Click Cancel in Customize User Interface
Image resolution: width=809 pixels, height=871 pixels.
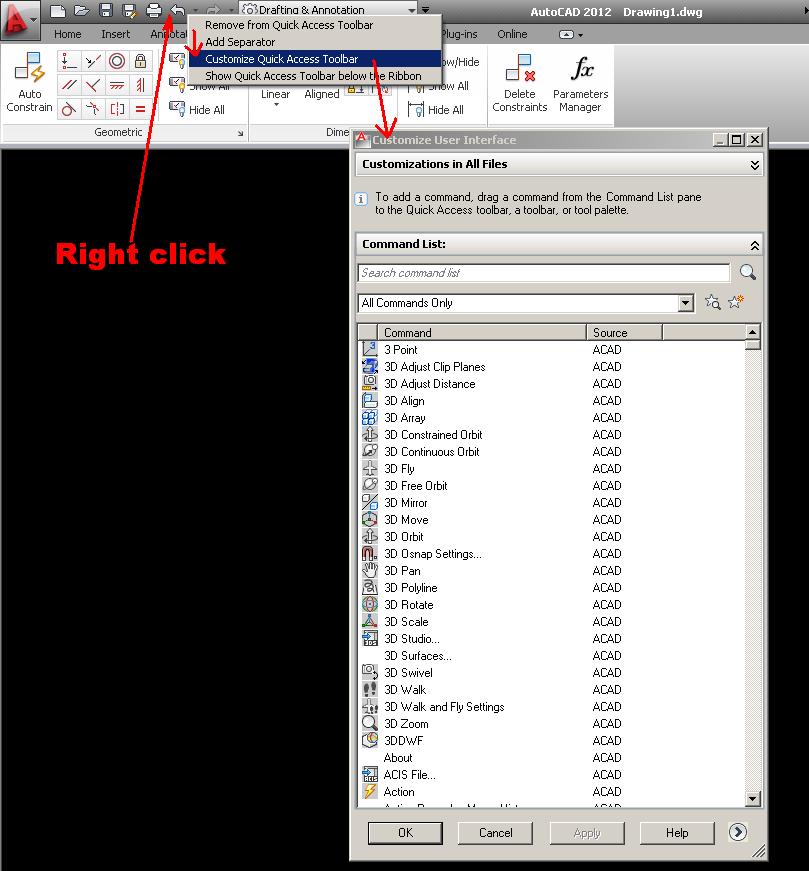pyautogui.click(x=495, y=833)
